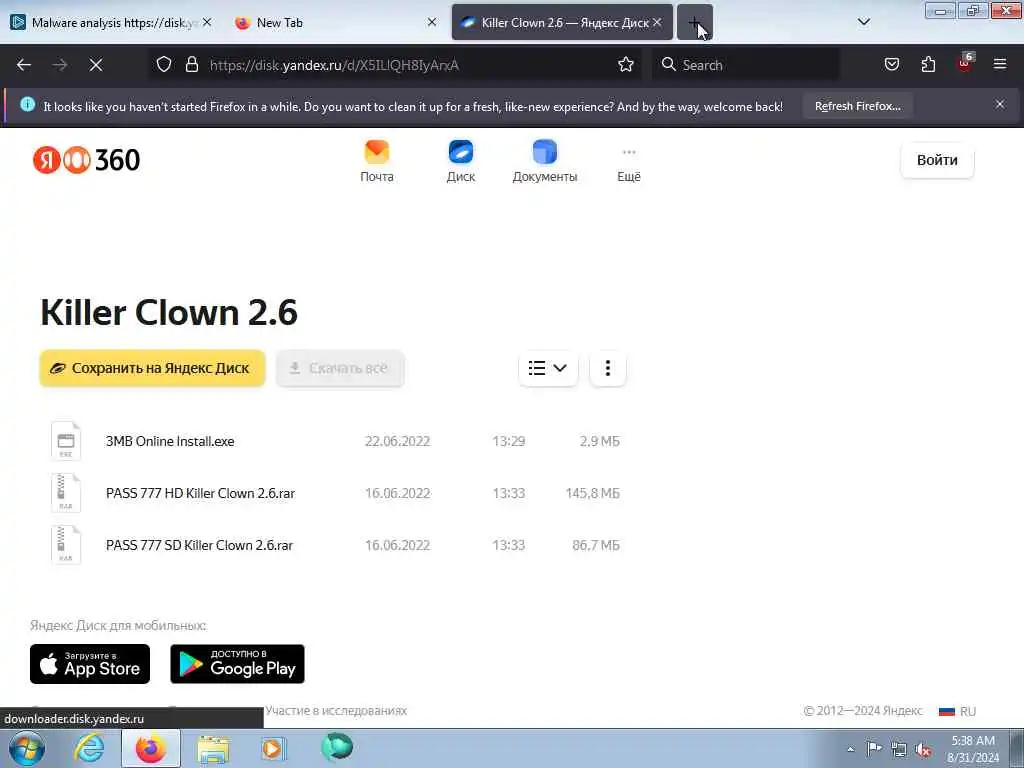The image size is (1024, 768).
Task: Click the Search input field
Action: pyautogui.click(x=746, y=65)
